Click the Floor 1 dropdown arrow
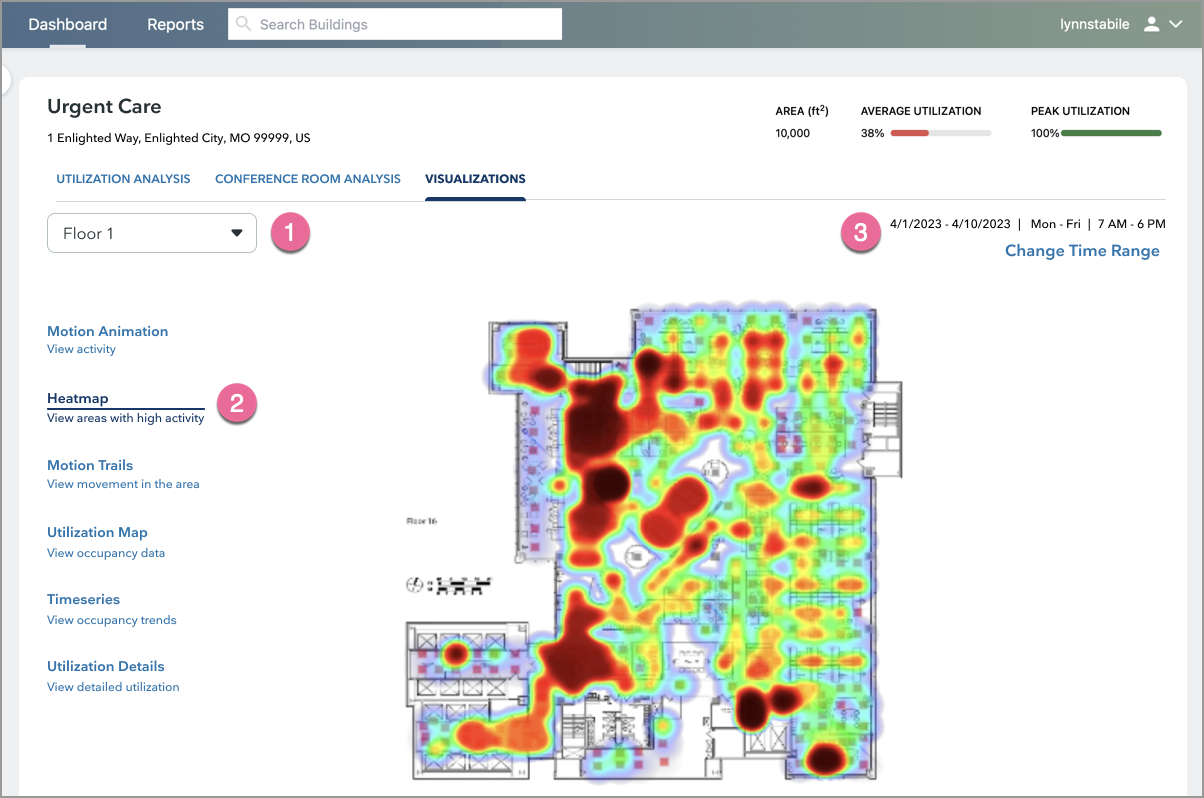This screenshot has width=1204, height=798. coord(237,233)
